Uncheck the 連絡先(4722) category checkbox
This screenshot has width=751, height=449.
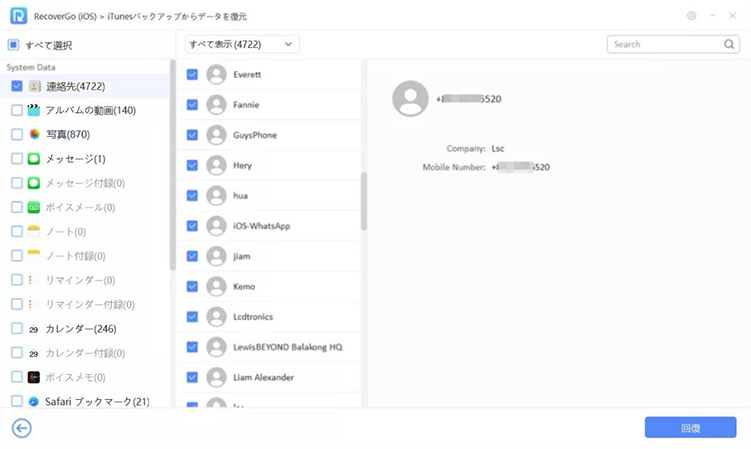click(17, 86)
